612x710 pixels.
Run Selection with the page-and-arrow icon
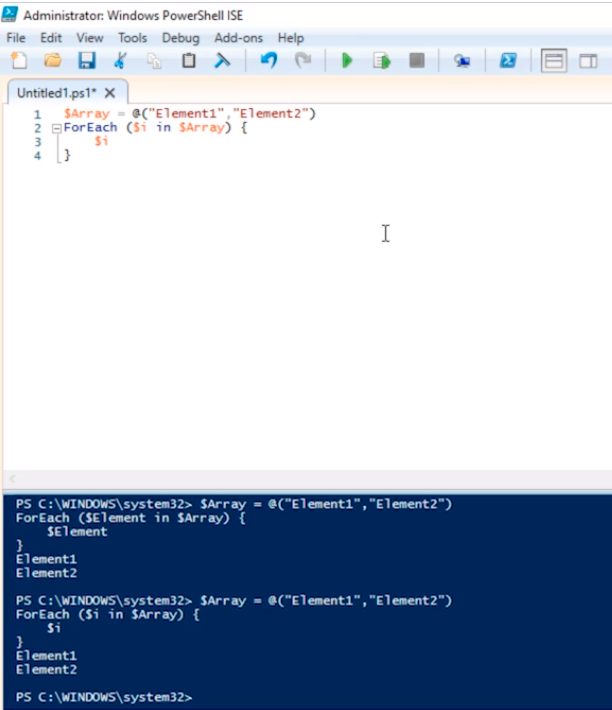click(x=382, y=61)
